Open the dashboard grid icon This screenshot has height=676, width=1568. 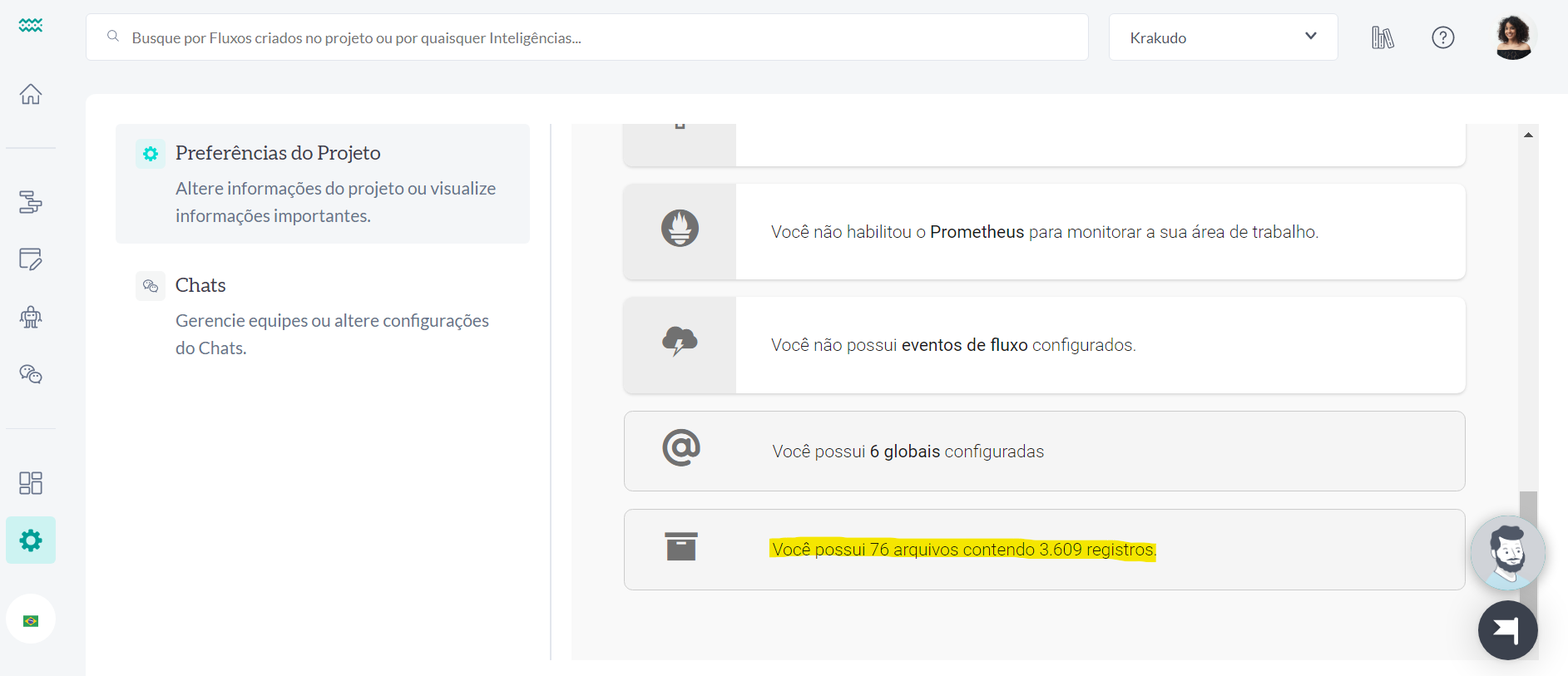(x=31, y=483)
